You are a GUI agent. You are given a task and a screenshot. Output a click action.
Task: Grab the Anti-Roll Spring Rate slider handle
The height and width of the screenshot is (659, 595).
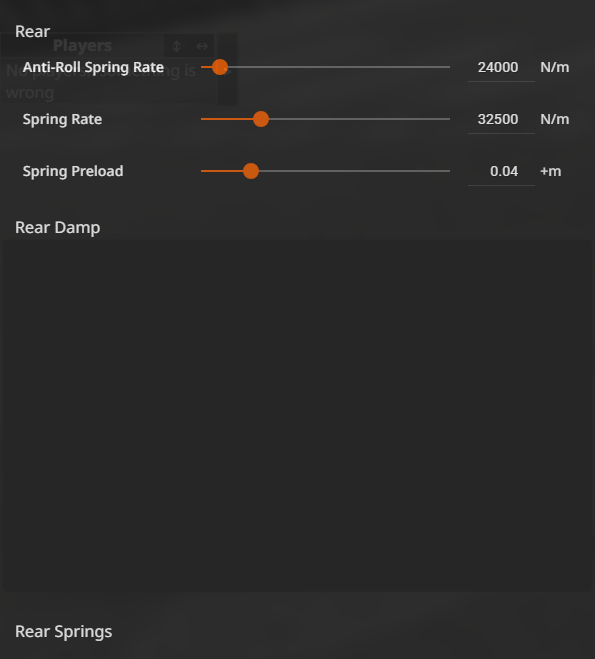coord(220,67)
